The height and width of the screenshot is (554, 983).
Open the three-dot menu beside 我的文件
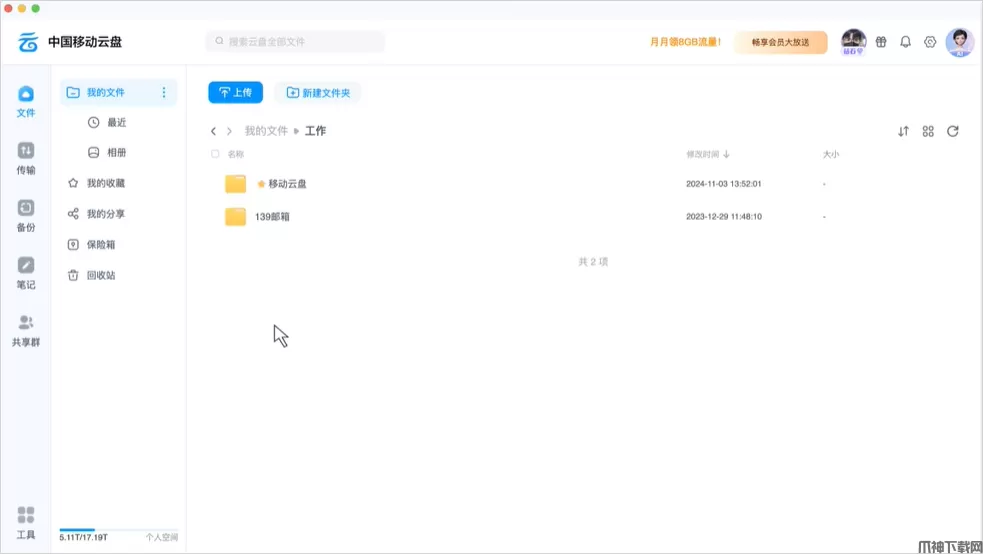click(x=164, y=93)
